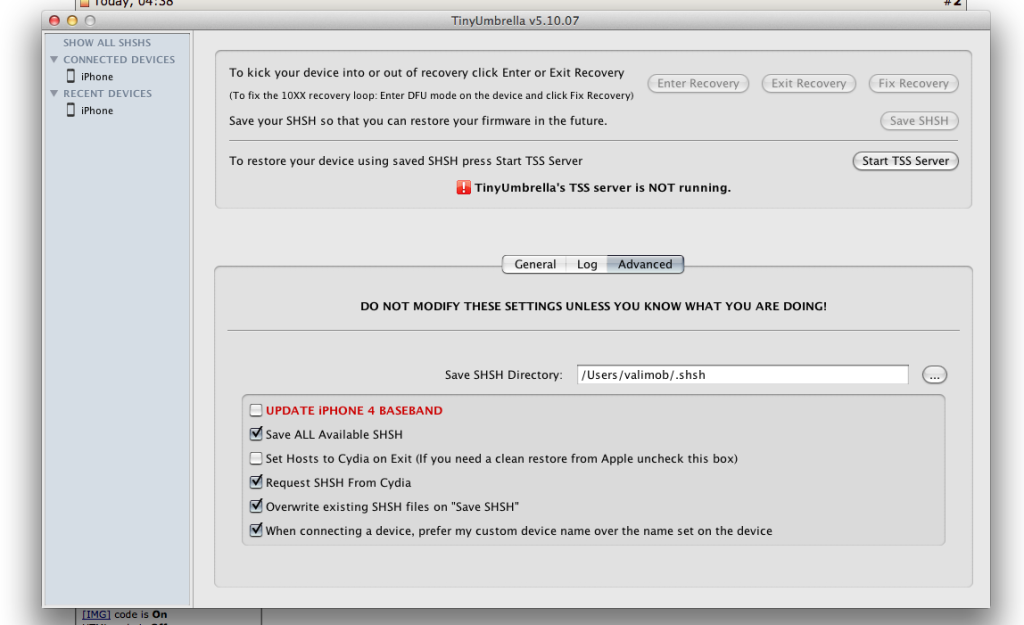Close the TinyUmbrella window with red button

click(x=55, y=21)
